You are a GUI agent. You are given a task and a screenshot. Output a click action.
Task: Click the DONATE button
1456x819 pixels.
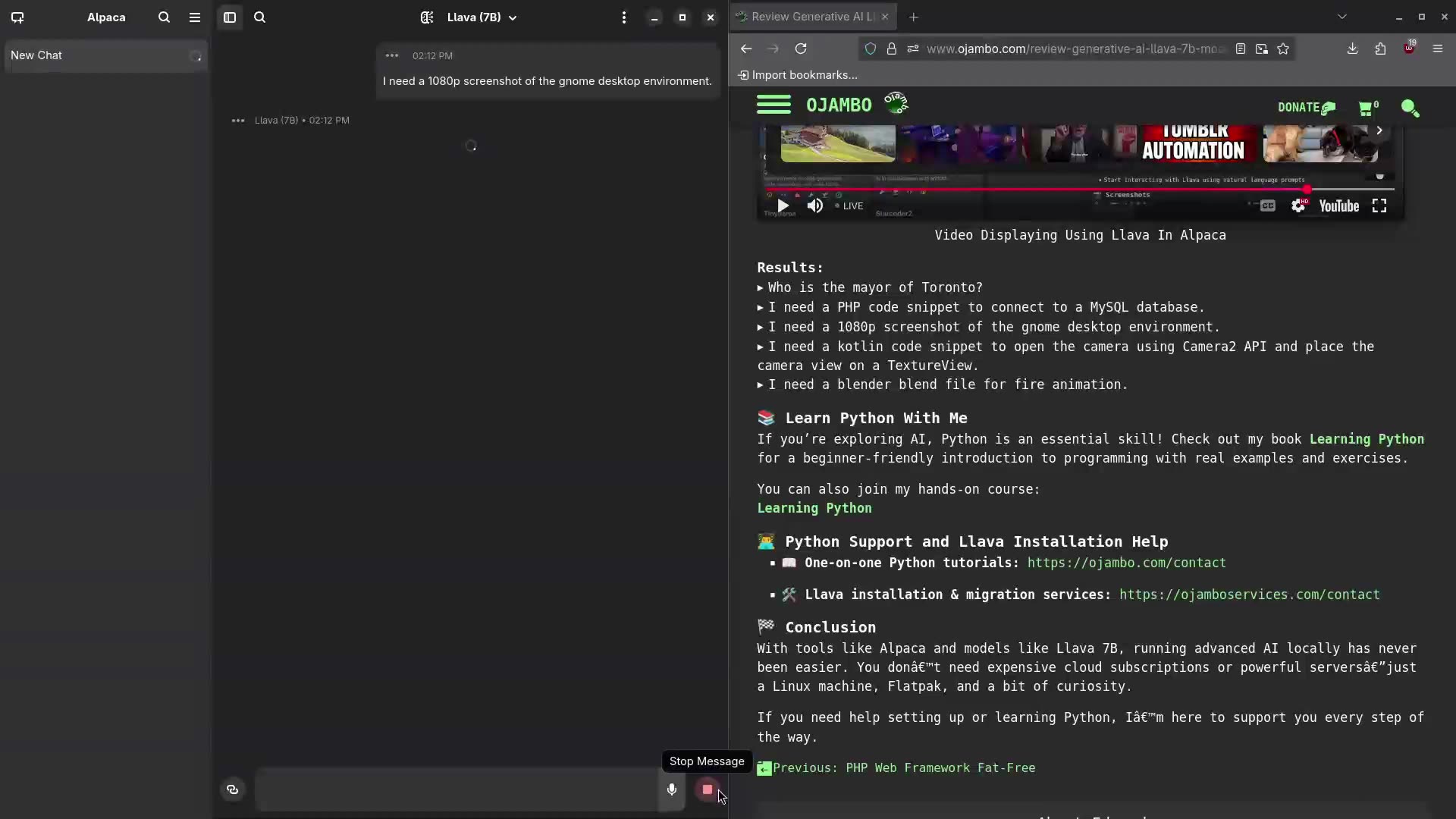(x=1307, y=108)
